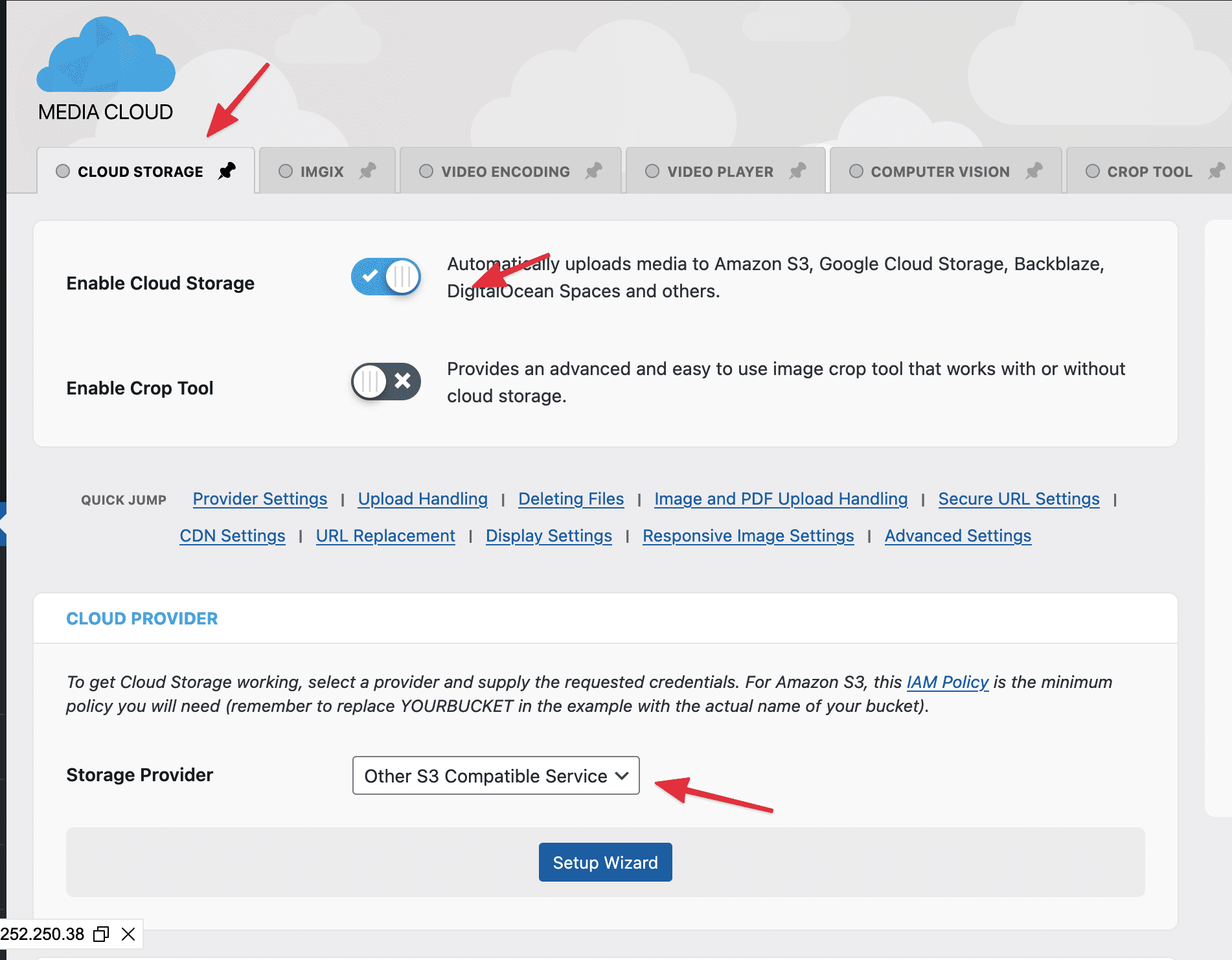The height and width of the screenshot is (960, 1232).
Task: Pin the Video Encoding tab
Action: [x=593, y=171]
